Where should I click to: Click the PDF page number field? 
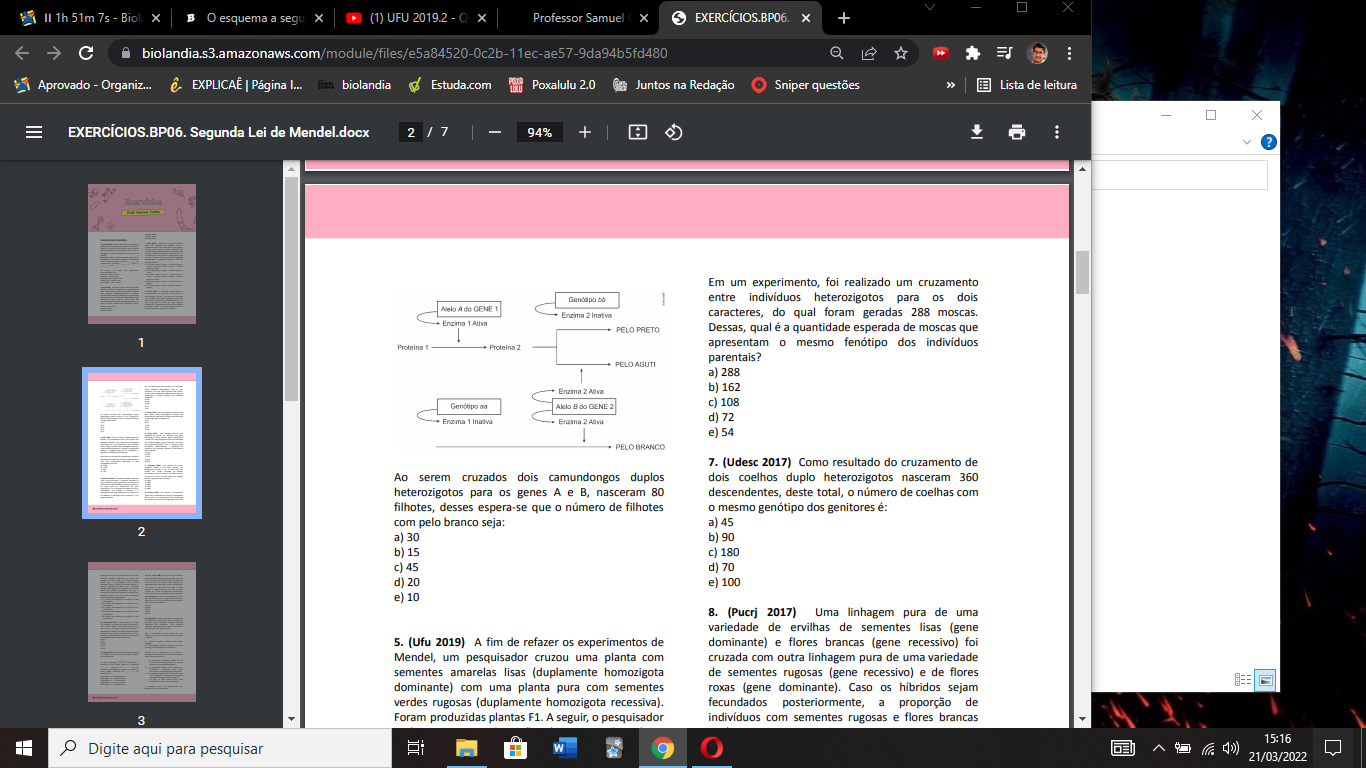tap(410, 132)
